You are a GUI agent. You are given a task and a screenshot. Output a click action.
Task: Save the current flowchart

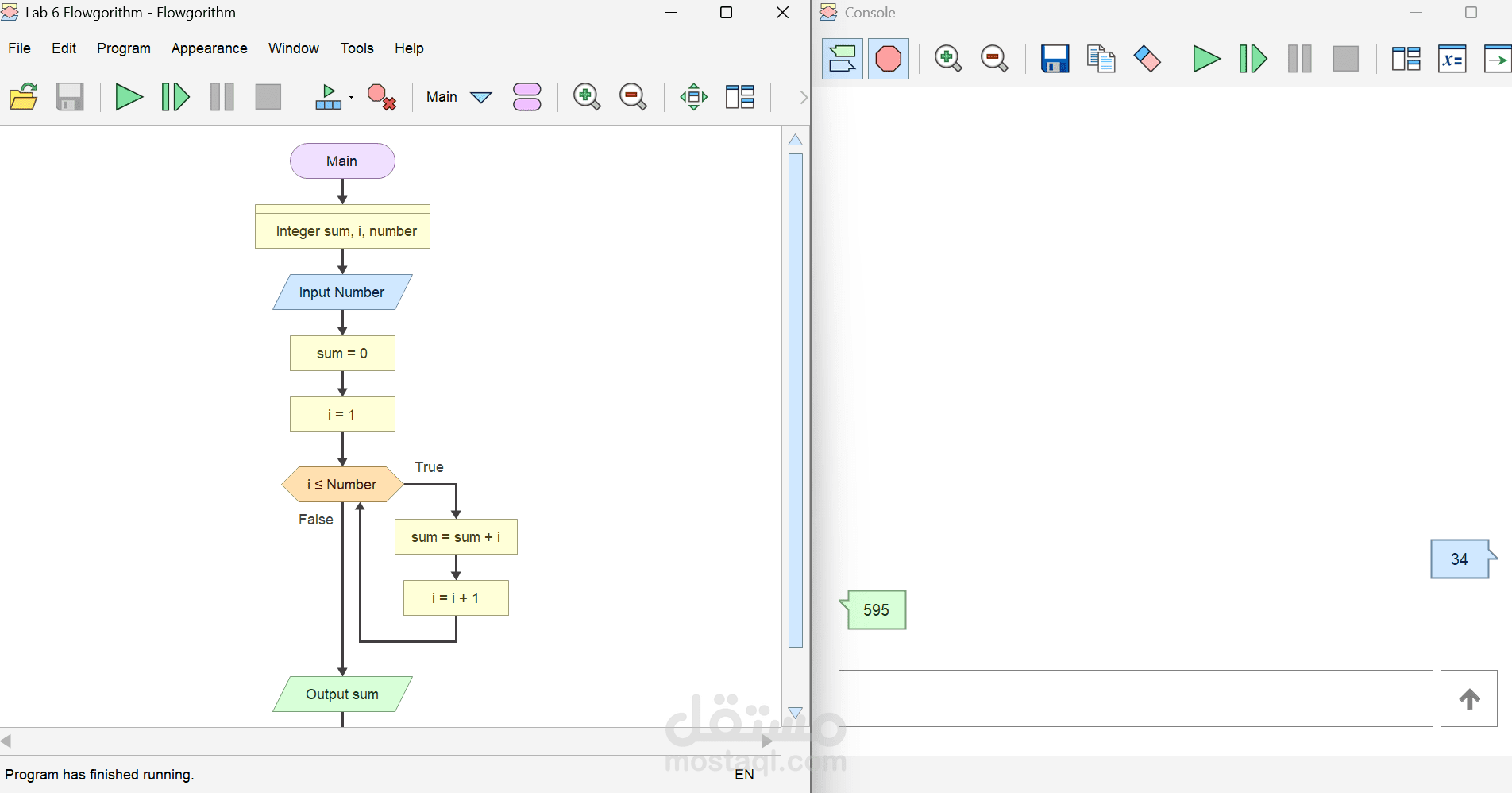coord(70,96)
